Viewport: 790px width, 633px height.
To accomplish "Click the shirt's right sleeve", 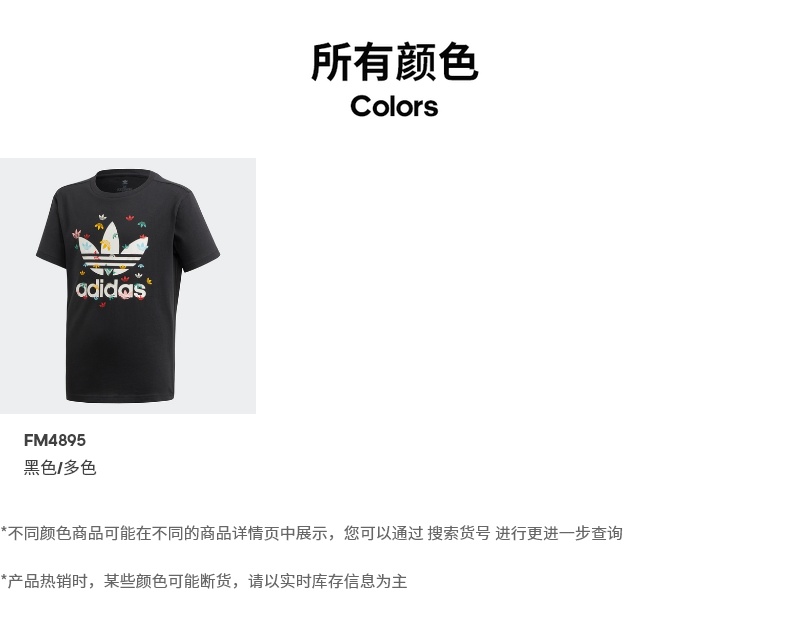I will pos(203,227).
